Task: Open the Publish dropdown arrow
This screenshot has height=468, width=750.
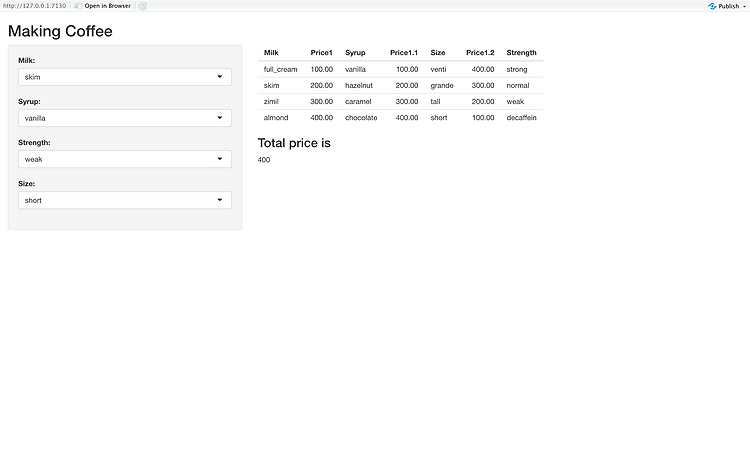Action: pyautogui.click(x=744, y=7)
